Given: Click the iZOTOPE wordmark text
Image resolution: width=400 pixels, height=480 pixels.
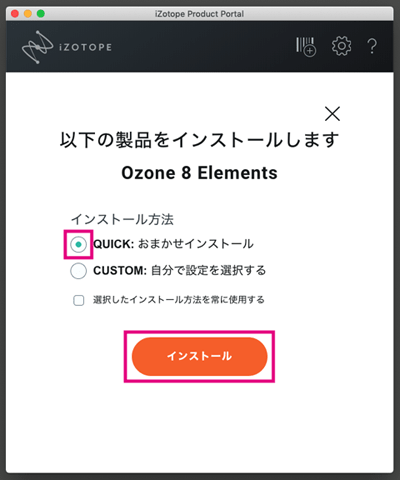Looking at the screenshot, I should coord(85,47).
